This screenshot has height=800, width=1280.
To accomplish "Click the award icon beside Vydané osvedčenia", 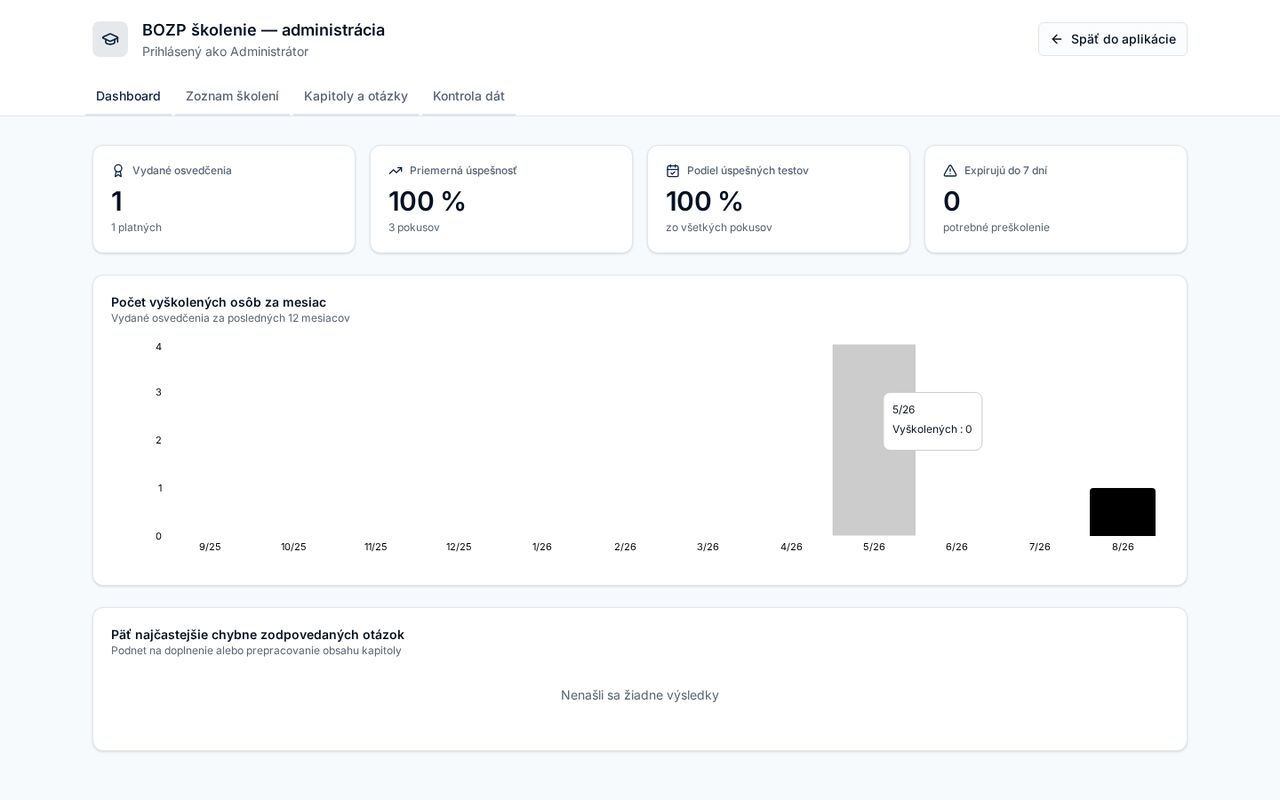I will coord(118,171).
